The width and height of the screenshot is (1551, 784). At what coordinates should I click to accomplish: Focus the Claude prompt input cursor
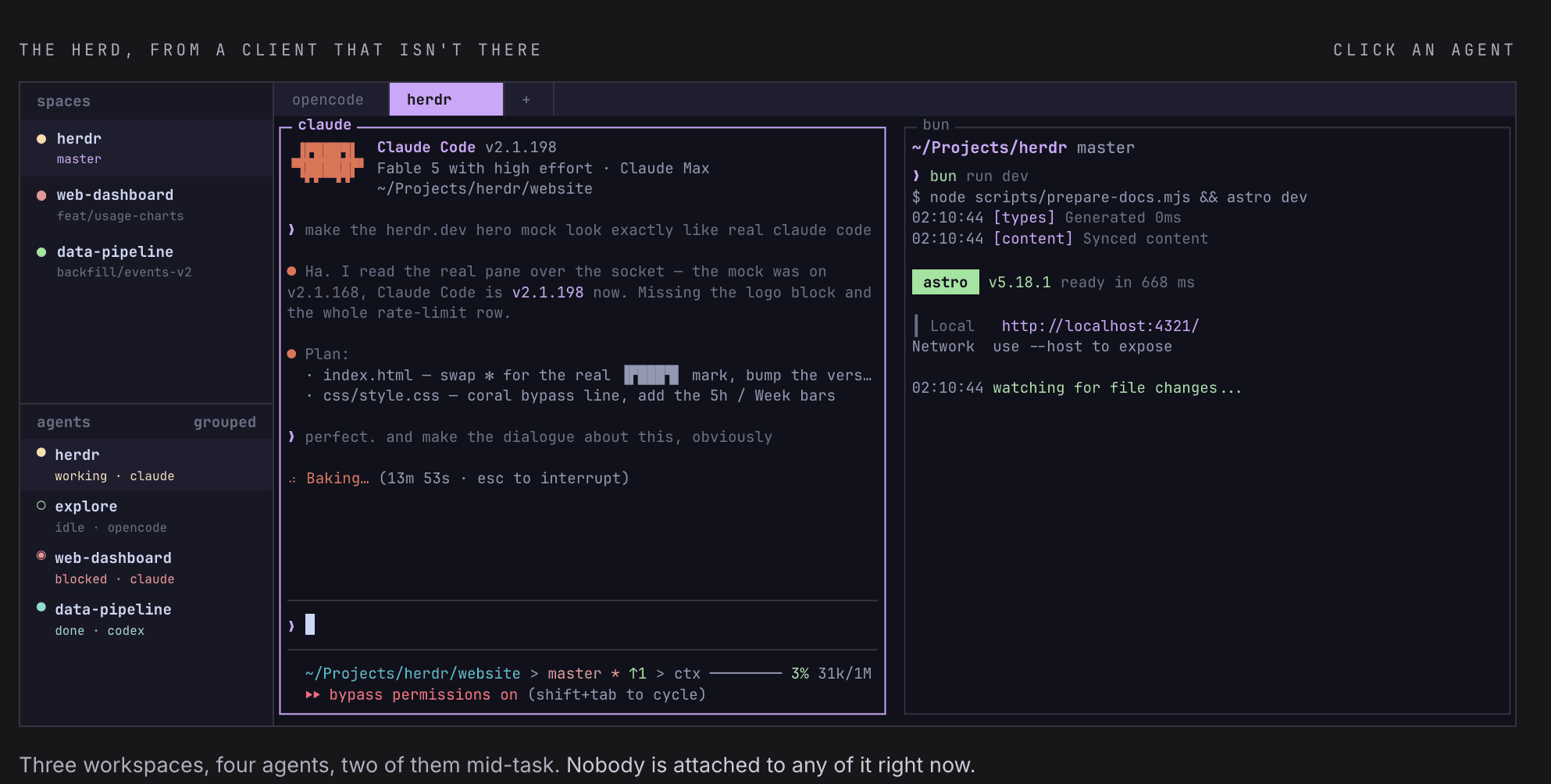pyautogui.click(x=310, y=624)
